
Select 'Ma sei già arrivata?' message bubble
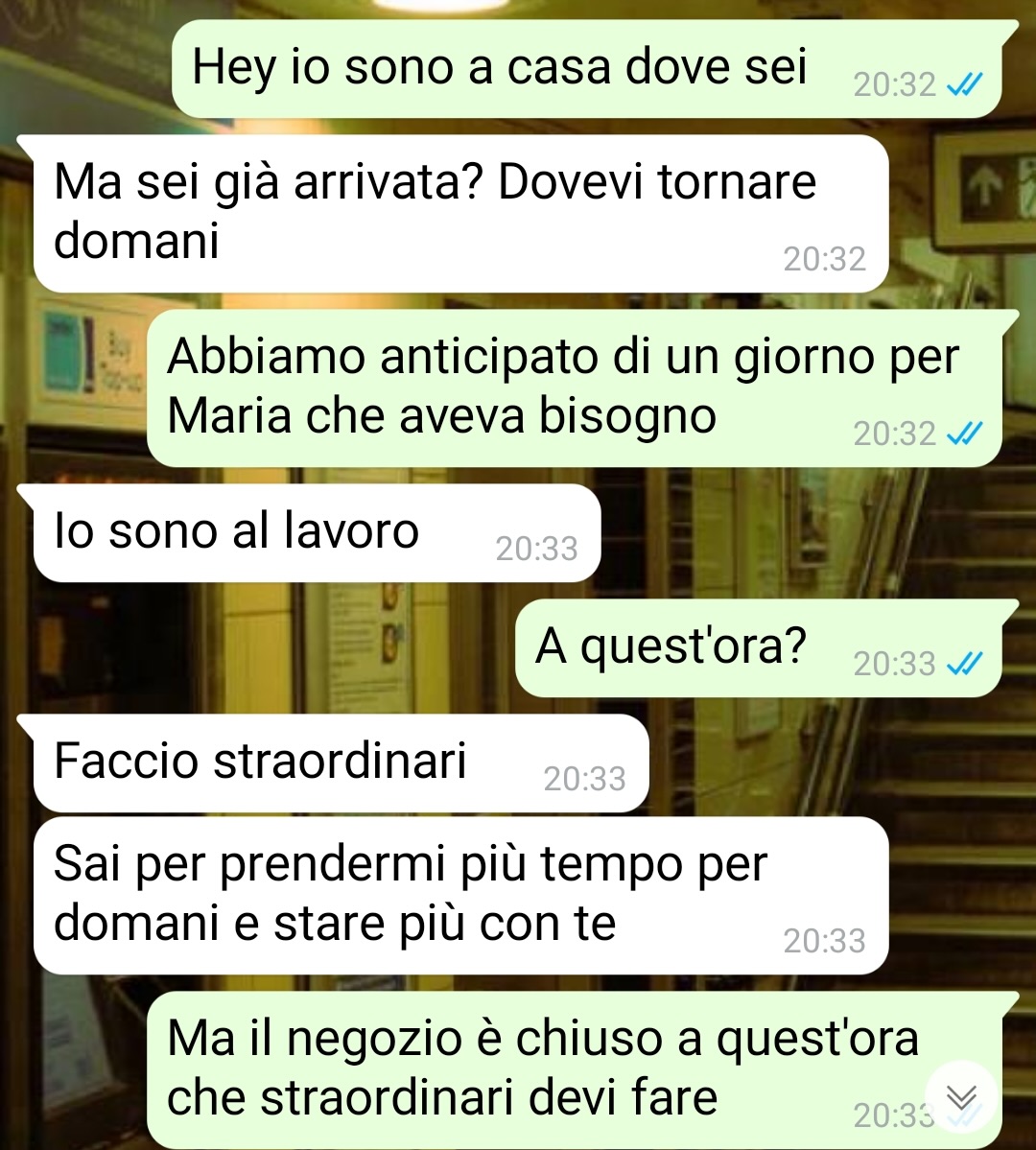460,214
